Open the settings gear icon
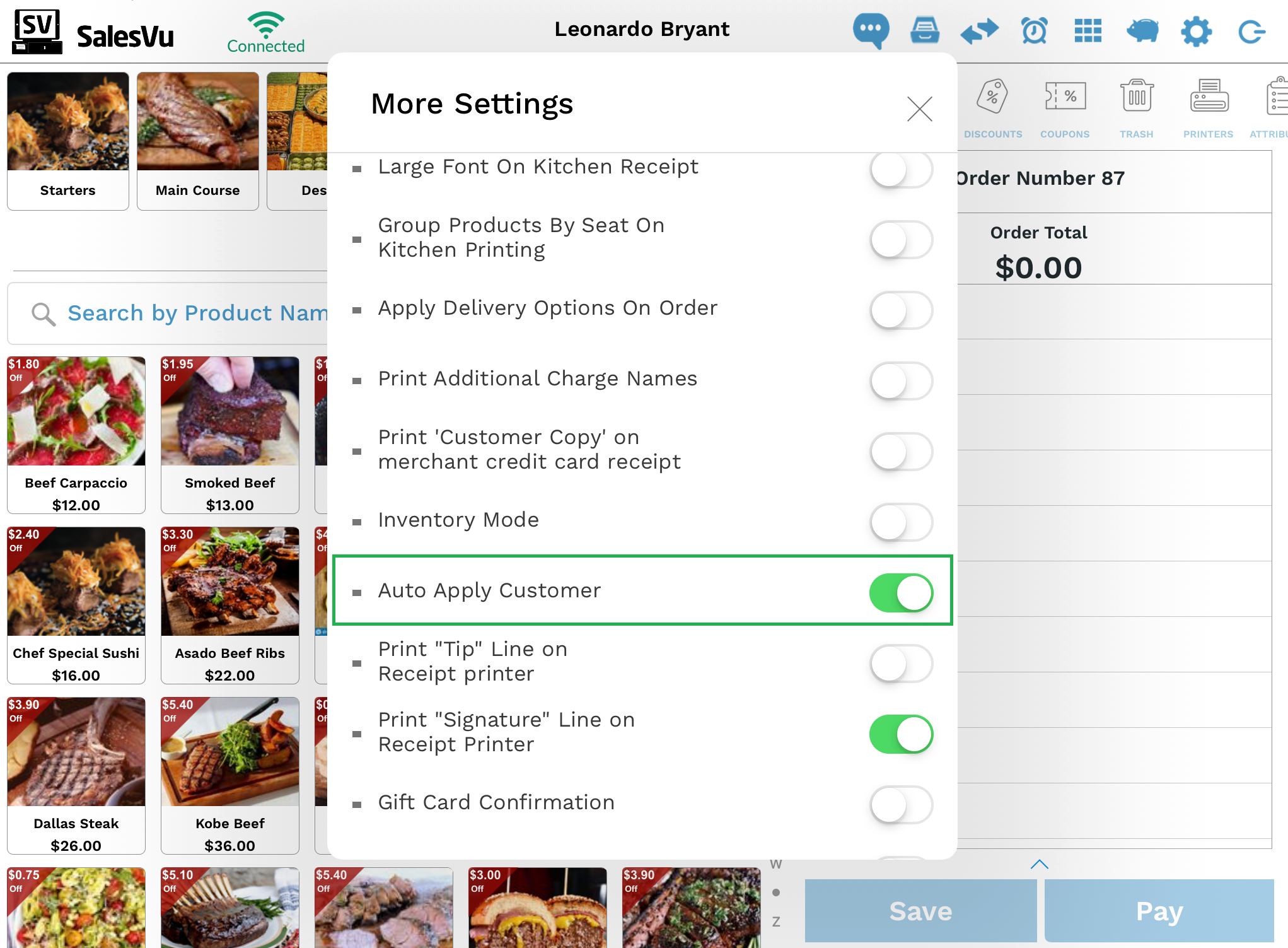Viewport: 1288px width, 948px height. (1195, 31)
